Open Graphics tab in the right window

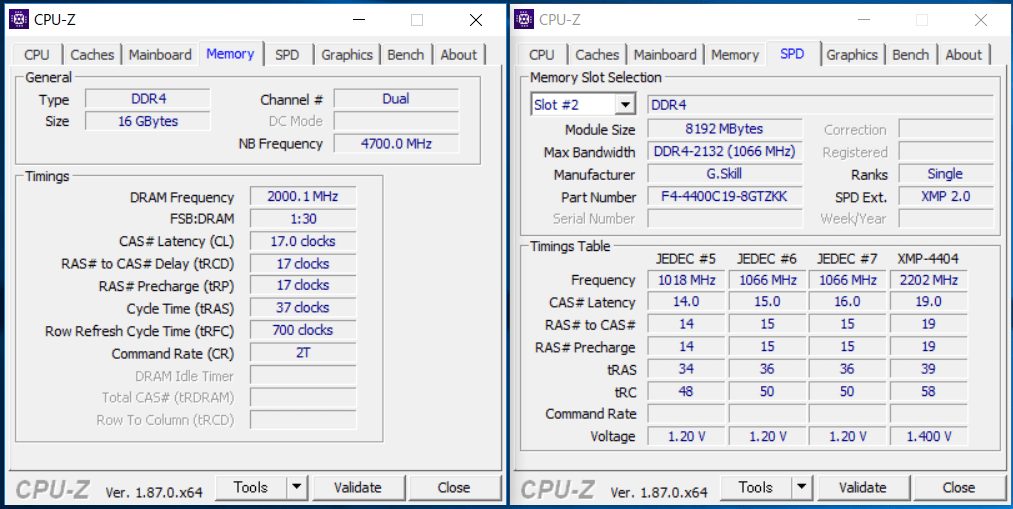[852, 55]
